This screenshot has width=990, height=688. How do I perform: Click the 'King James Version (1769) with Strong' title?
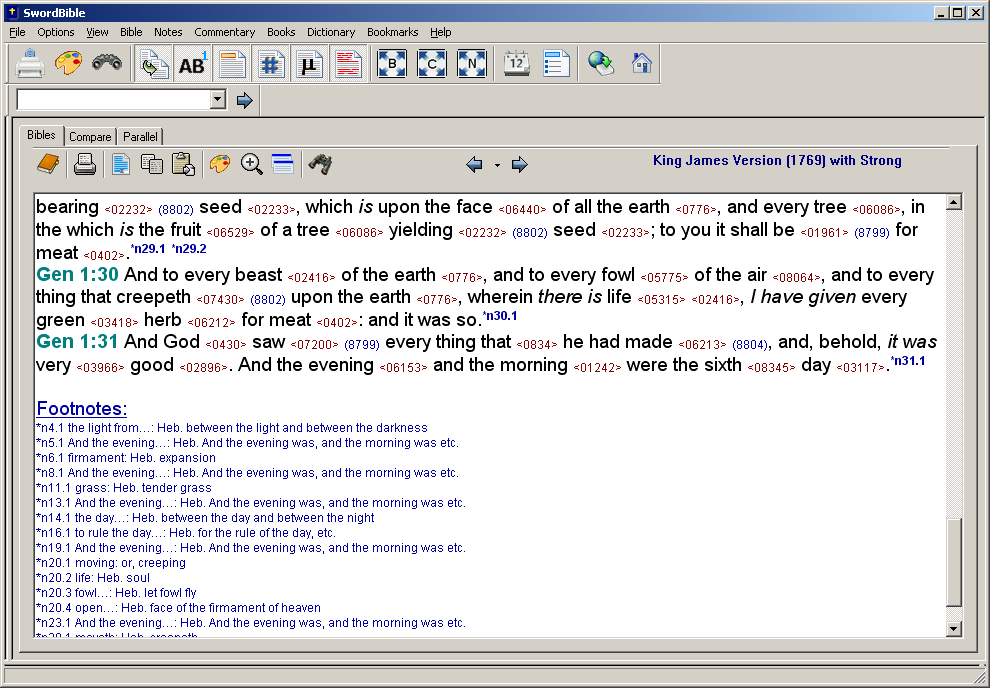tap(777, 160)
